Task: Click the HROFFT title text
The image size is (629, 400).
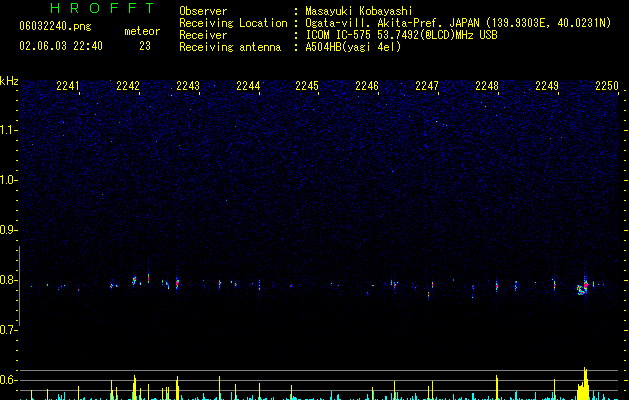Action: pos(102,8)
